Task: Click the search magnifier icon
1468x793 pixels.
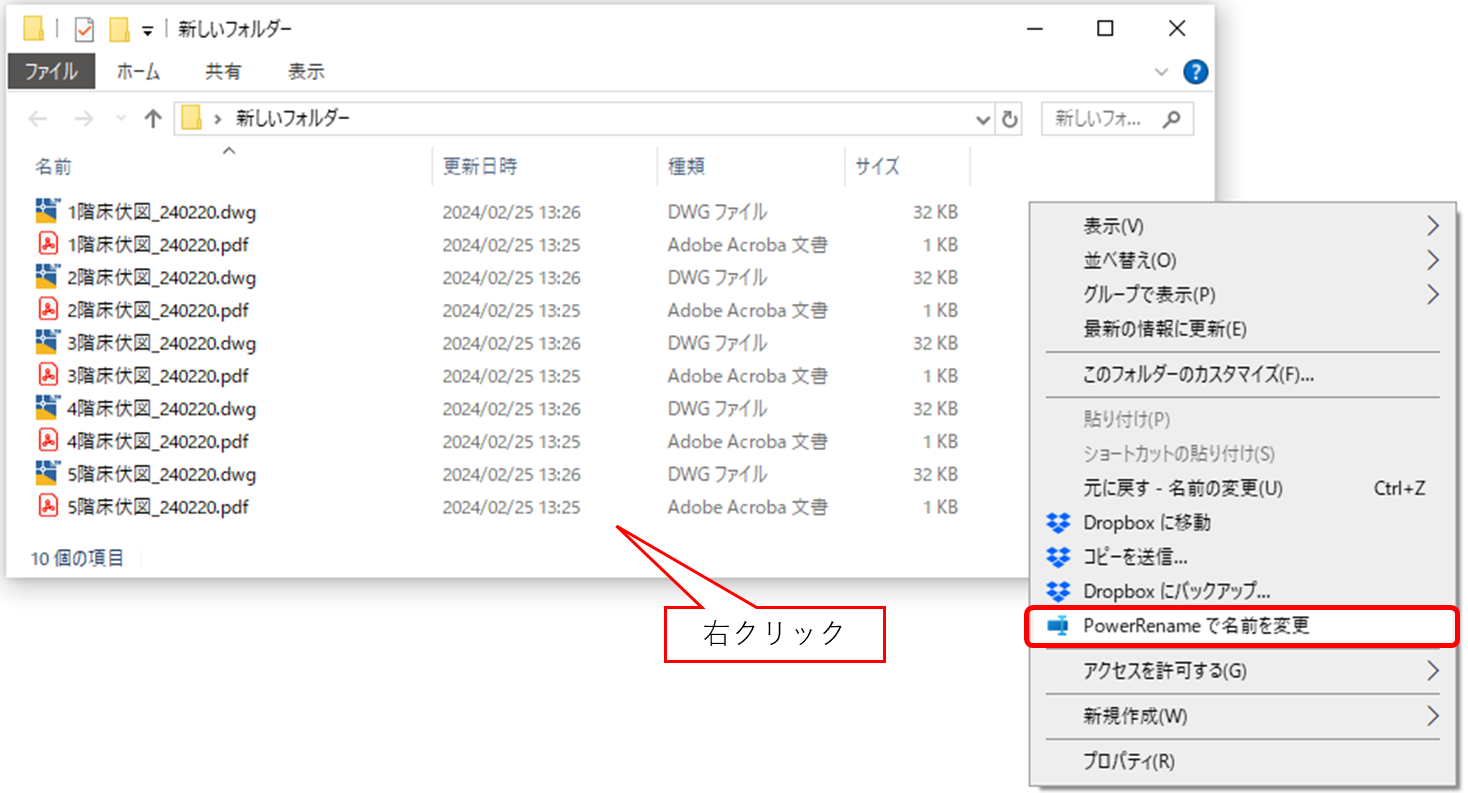Action: (x=1171, y=120)
